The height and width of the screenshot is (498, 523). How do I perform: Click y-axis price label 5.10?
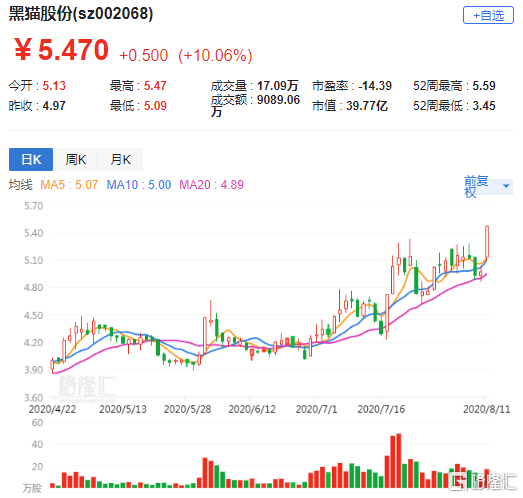click(34, 260)
